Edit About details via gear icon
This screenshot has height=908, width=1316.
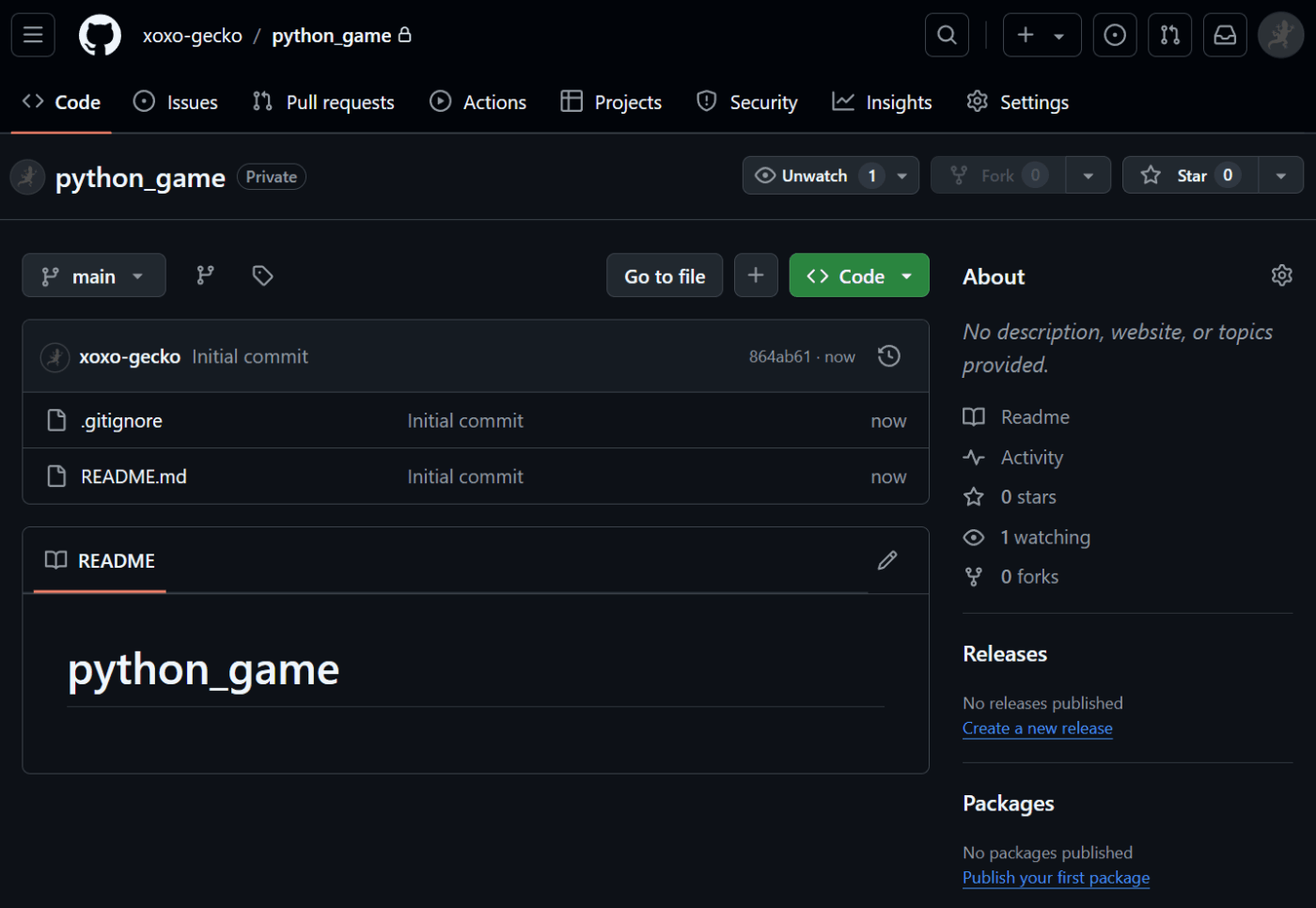pyautogui.click(x=1282, y=275)
